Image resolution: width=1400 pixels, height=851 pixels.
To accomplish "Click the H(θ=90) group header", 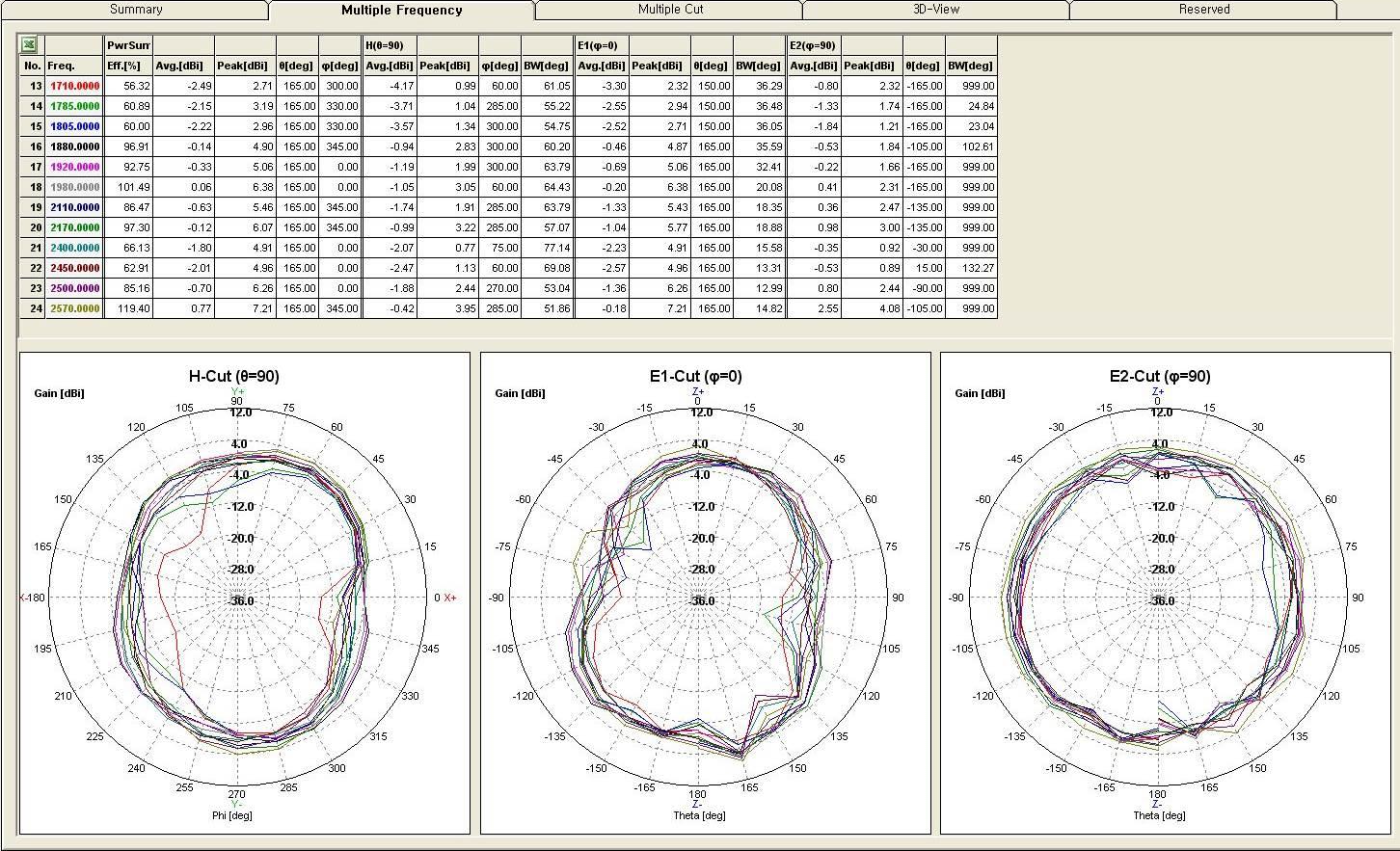I will [390, 45].
